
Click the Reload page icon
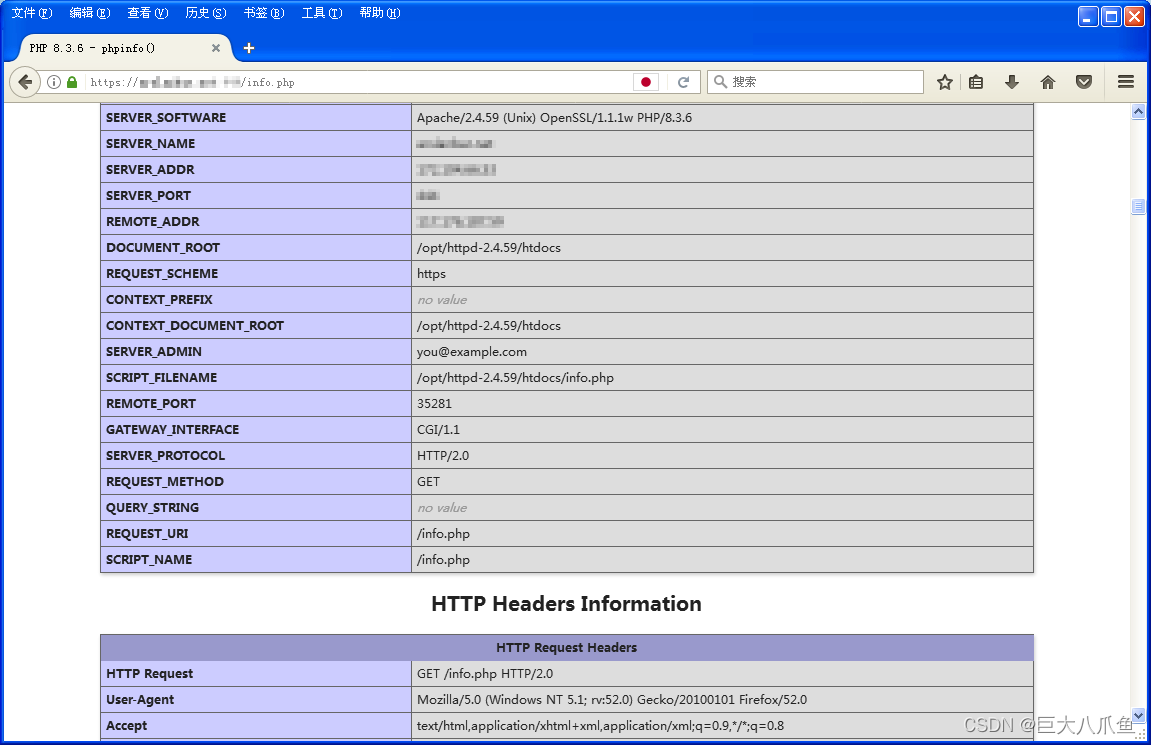tap(682, 82)
